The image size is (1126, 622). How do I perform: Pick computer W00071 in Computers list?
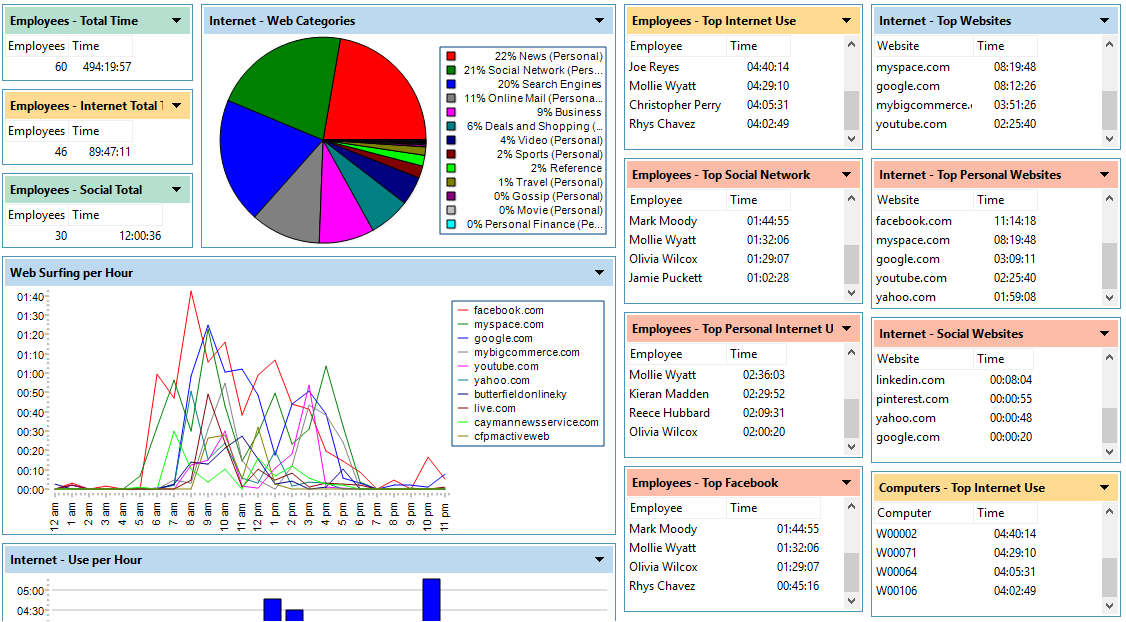click(x=896, y=553)
